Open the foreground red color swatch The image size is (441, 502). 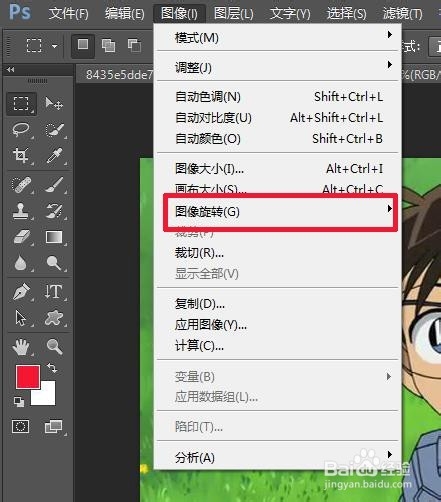pos(28,377)
